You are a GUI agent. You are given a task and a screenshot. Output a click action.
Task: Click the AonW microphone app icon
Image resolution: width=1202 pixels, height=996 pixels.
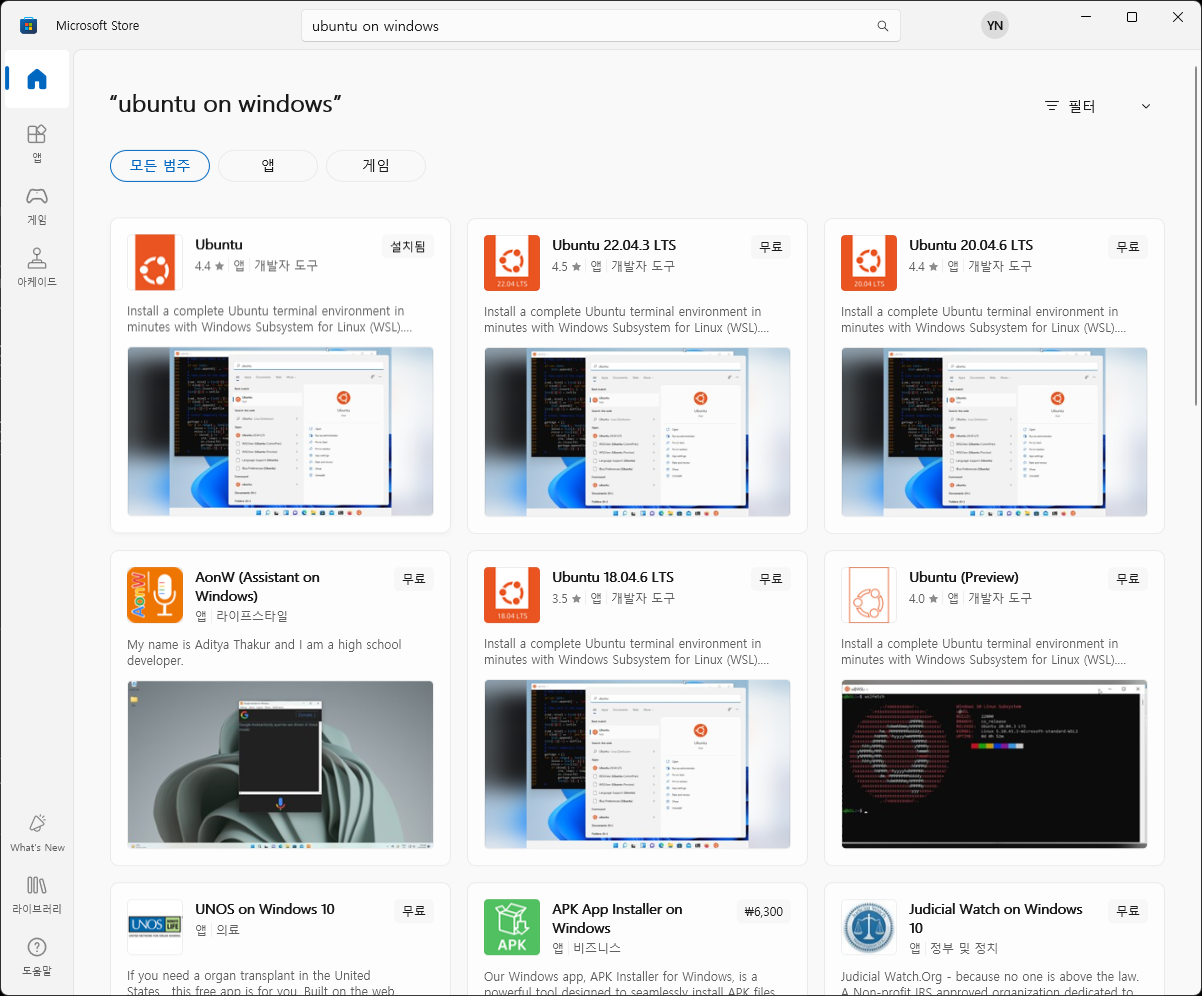(x=155, y=595)
